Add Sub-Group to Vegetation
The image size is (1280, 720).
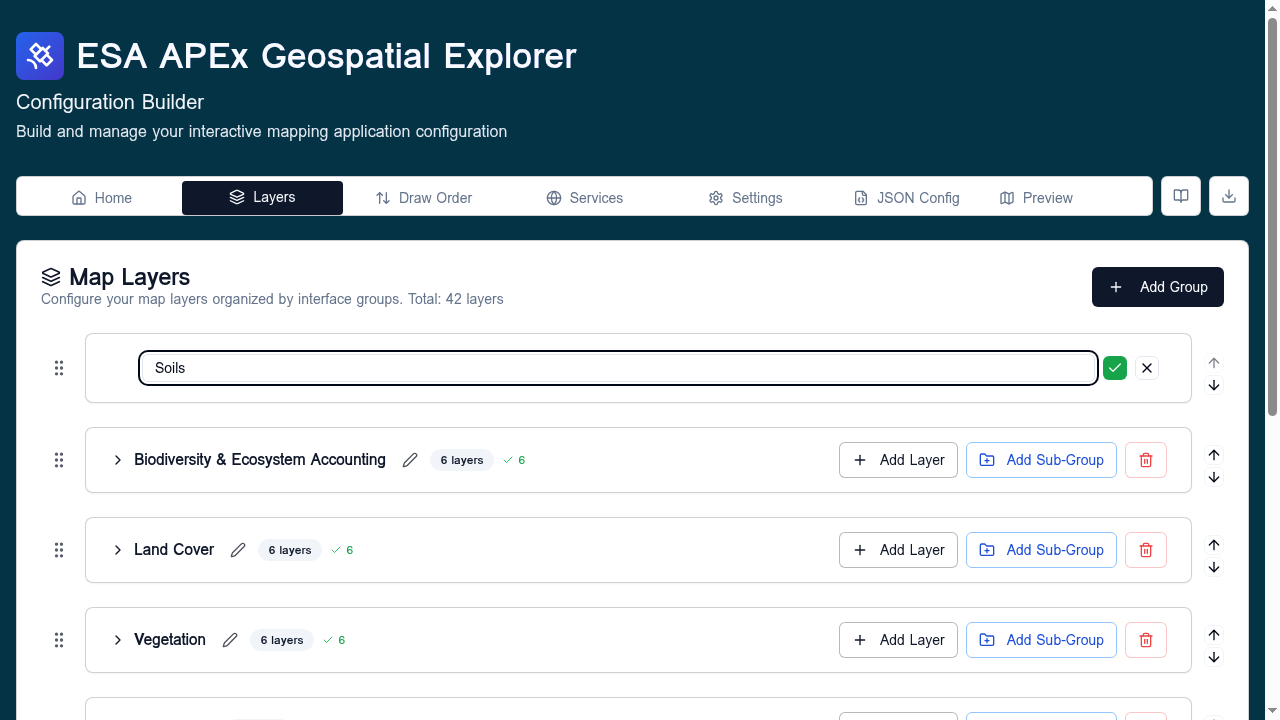(x=1041, y=640)
